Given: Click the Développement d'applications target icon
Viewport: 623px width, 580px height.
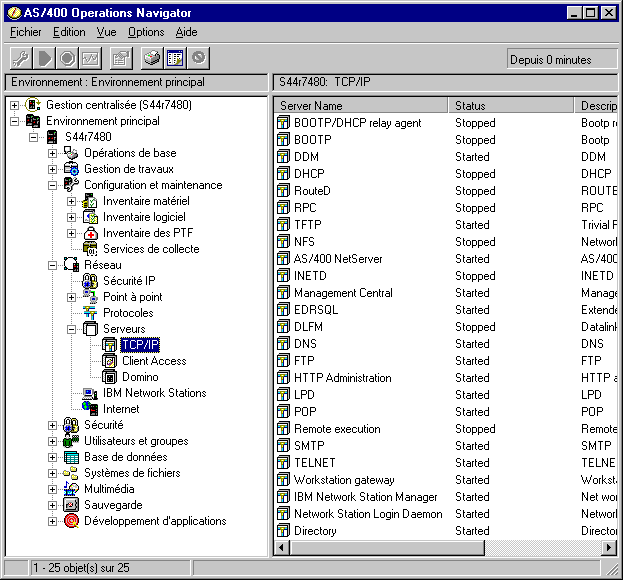Looking at the screenshot, I should pos(71,521).
